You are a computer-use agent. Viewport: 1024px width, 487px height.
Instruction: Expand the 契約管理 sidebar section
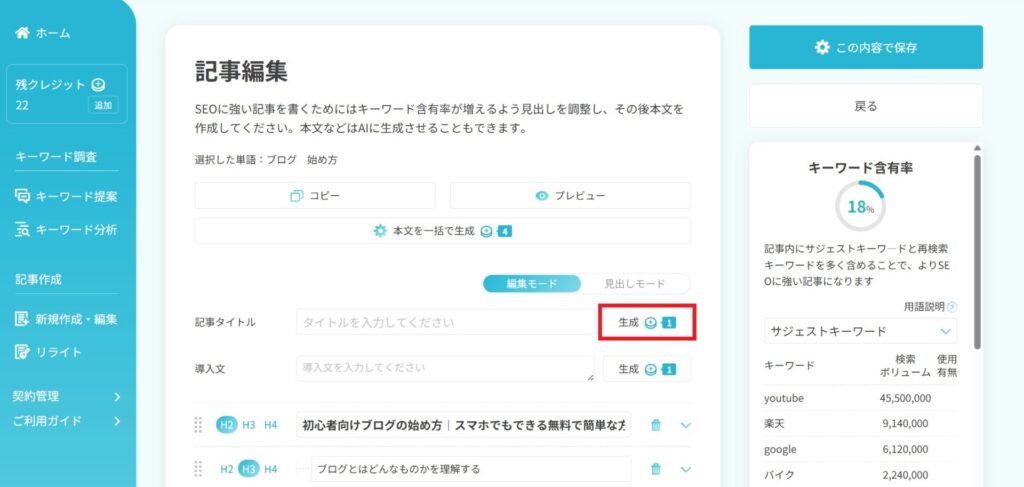point(67,396)
